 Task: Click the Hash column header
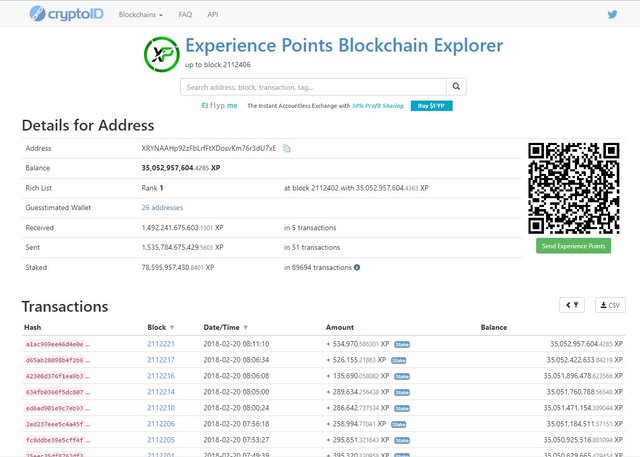coord(33,327)
